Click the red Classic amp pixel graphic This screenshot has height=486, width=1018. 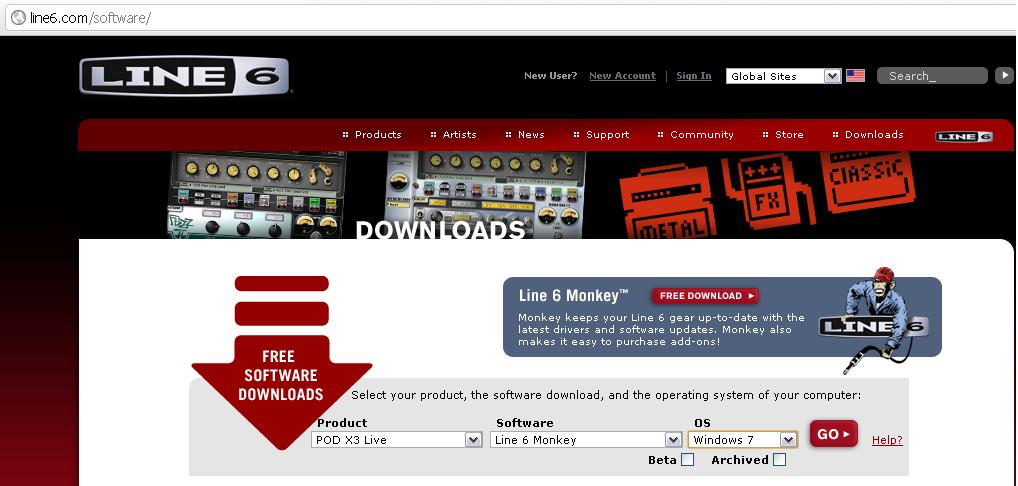pyautogui.click(x=867, y=181)
